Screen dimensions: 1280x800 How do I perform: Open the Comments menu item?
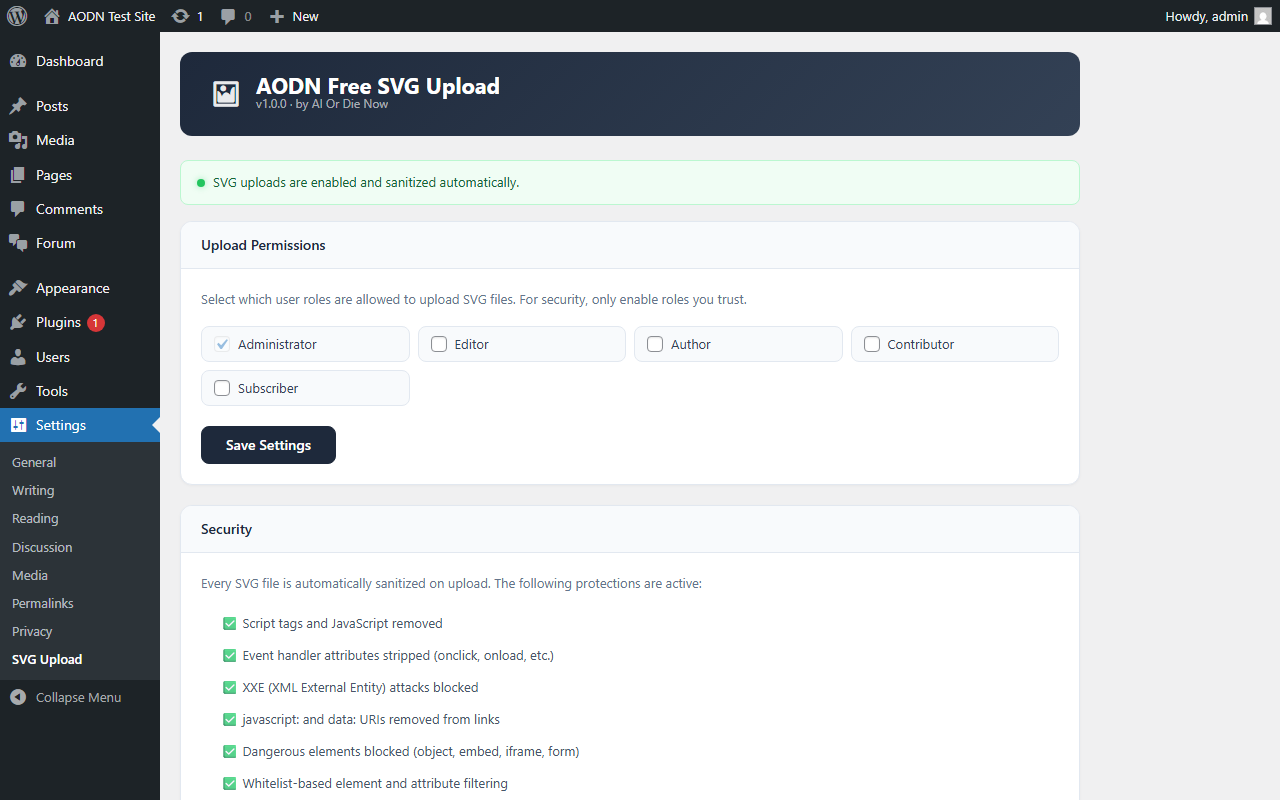(80, 209)
